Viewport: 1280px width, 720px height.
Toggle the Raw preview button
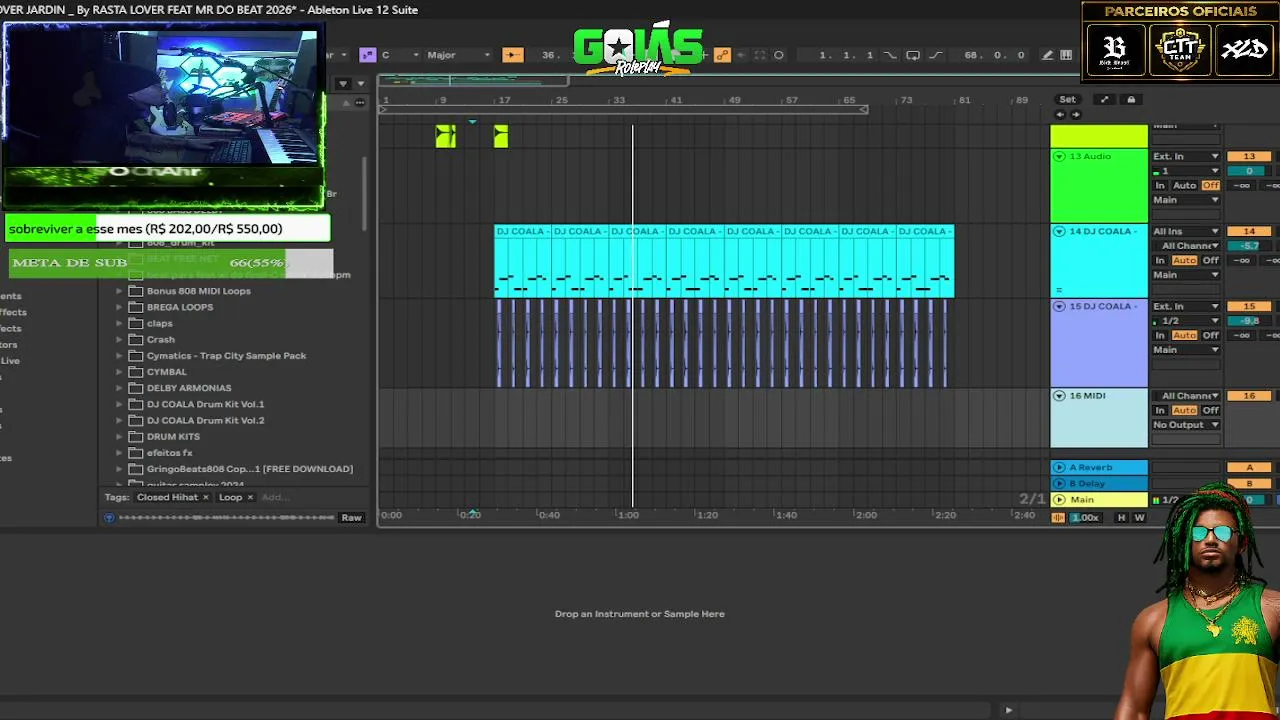click(351, 517)
